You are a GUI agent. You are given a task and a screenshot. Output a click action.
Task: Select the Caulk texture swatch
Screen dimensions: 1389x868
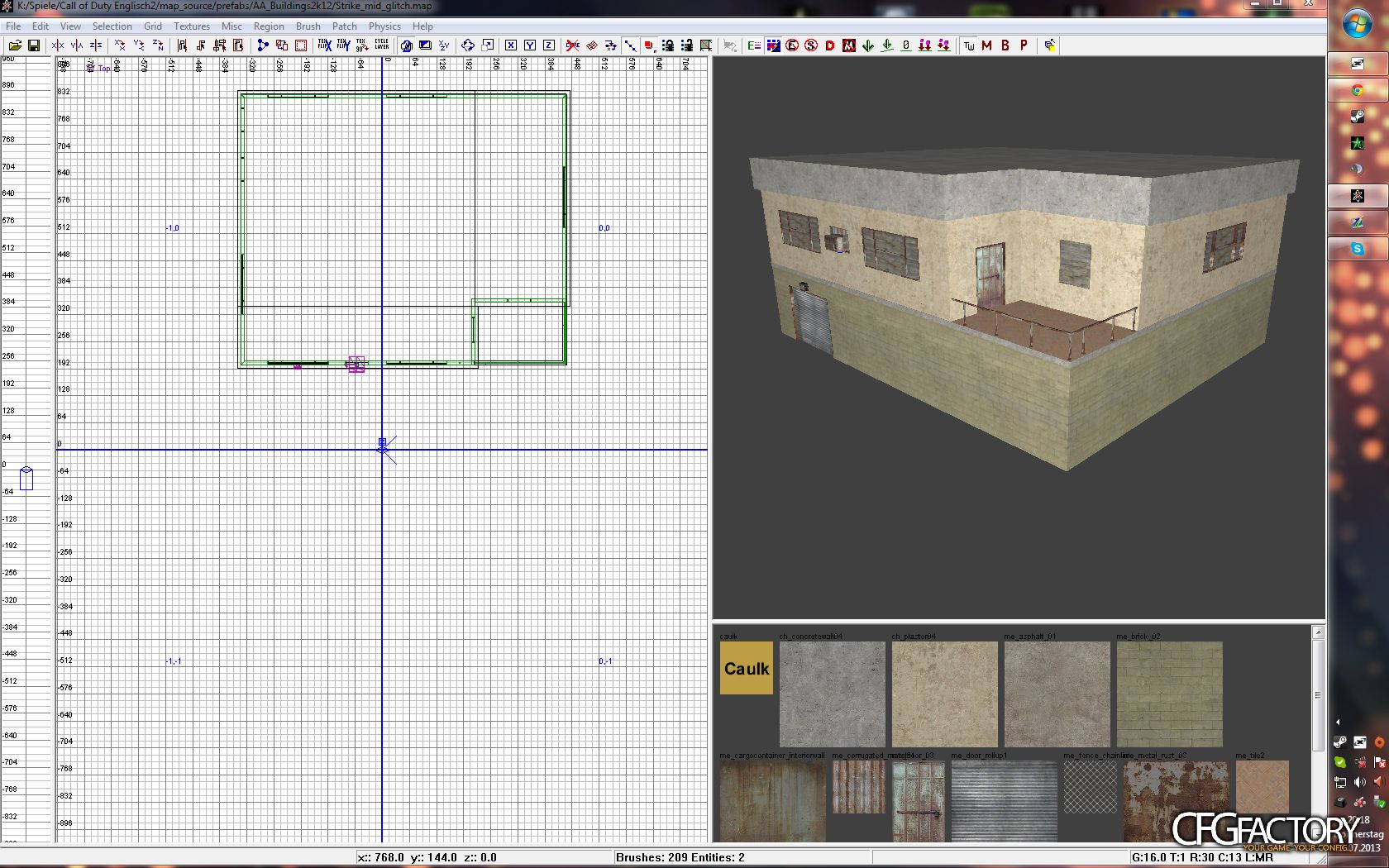tap(747, 668)
